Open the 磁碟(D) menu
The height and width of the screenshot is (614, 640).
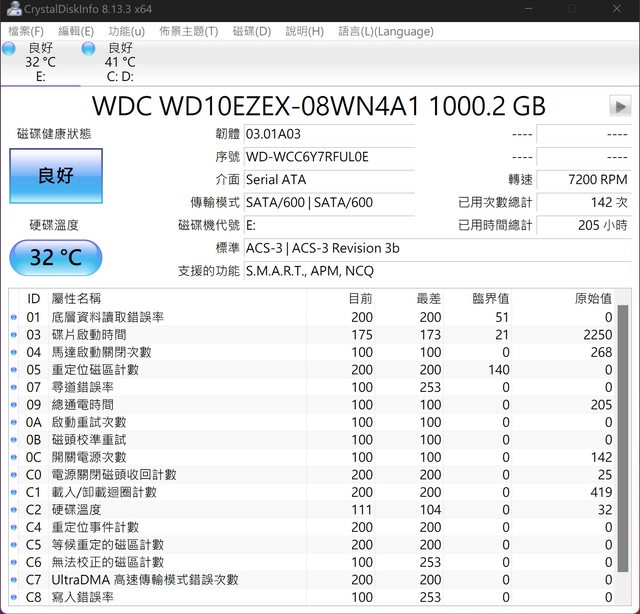coord(251,31)
